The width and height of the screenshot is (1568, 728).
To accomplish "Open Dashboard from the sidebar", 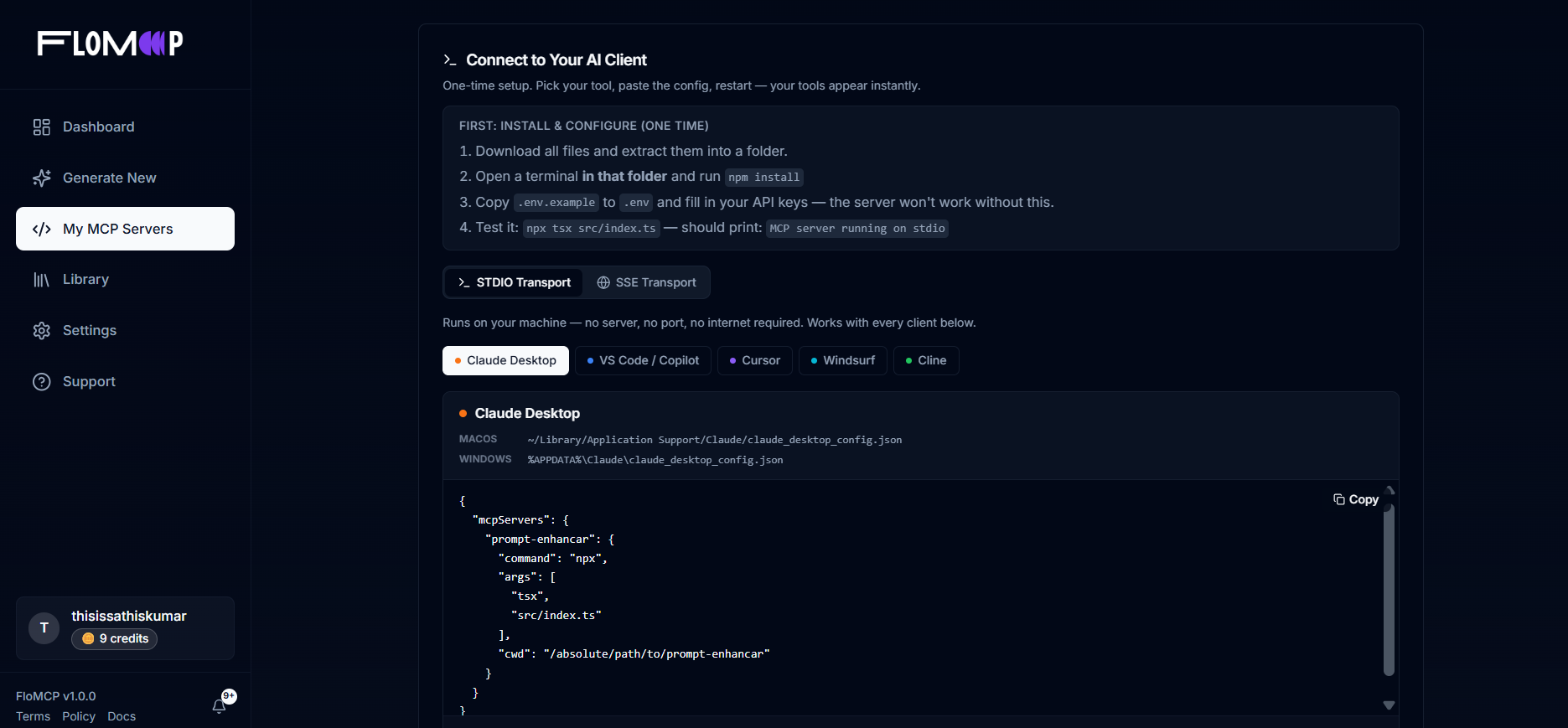I will click(98, 126).
